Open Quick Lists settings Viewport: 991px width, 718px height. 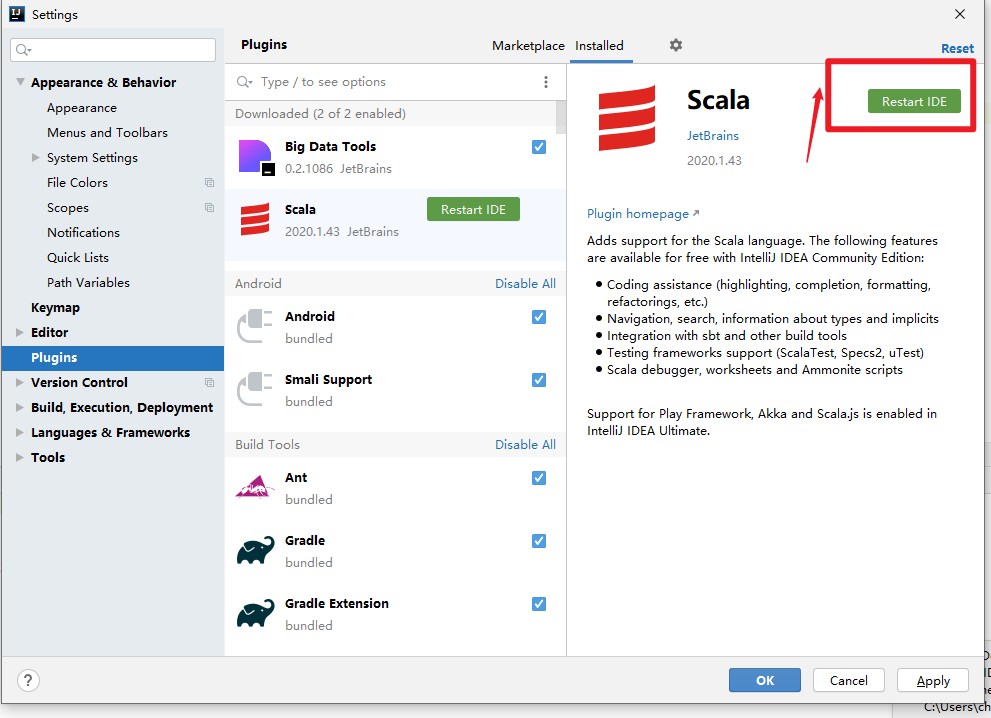78,258
